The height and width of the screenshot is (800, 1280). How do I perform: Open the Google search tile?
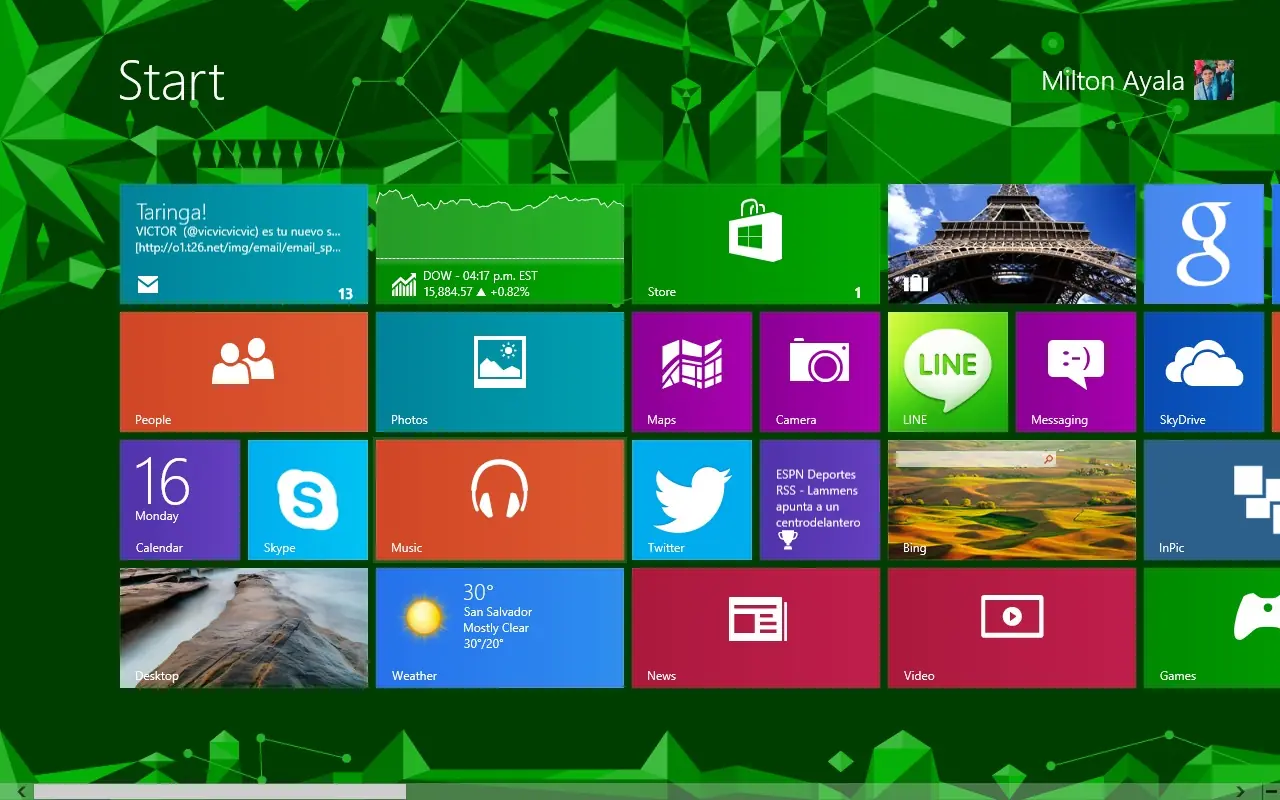[1204, 244]
